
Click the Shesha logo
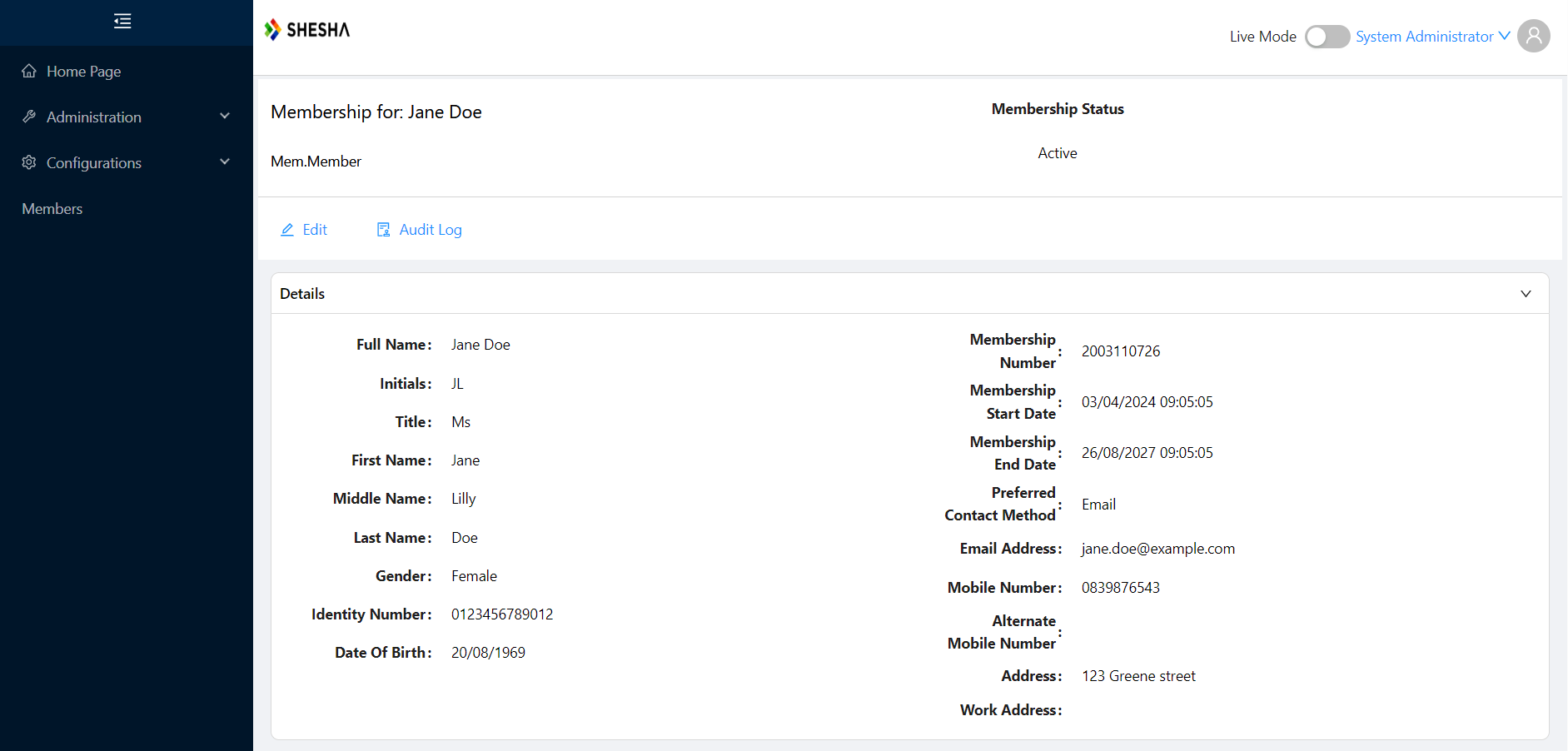coord(307,30)
